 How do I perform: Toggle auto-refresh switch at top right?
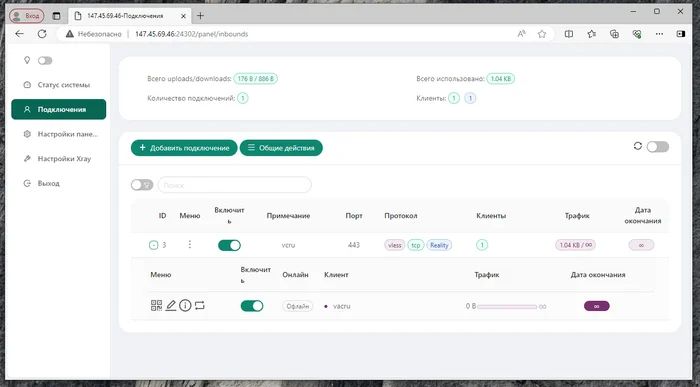tap(658, 146)
